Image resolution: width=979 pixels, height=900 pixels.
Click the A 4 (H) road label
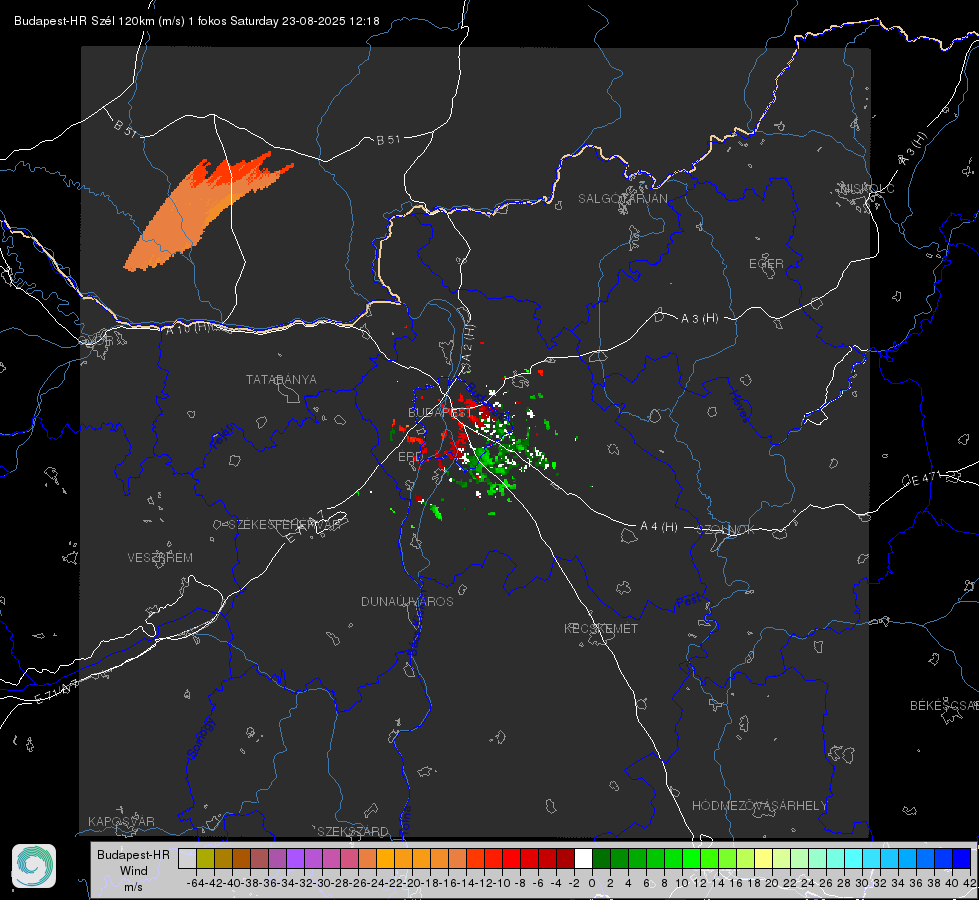tap(659, 527)
